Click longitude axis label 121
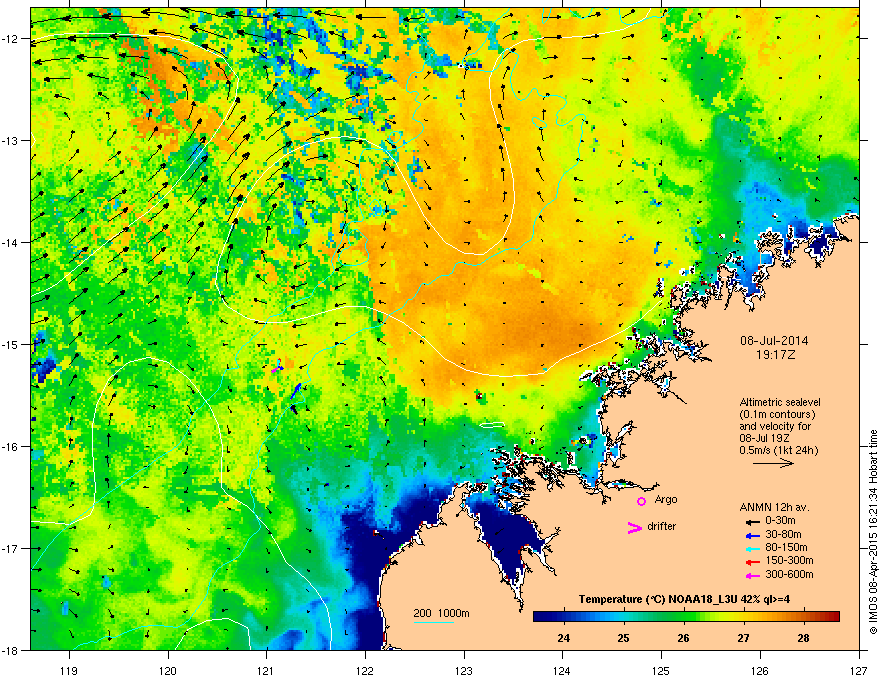 point(266,670)
